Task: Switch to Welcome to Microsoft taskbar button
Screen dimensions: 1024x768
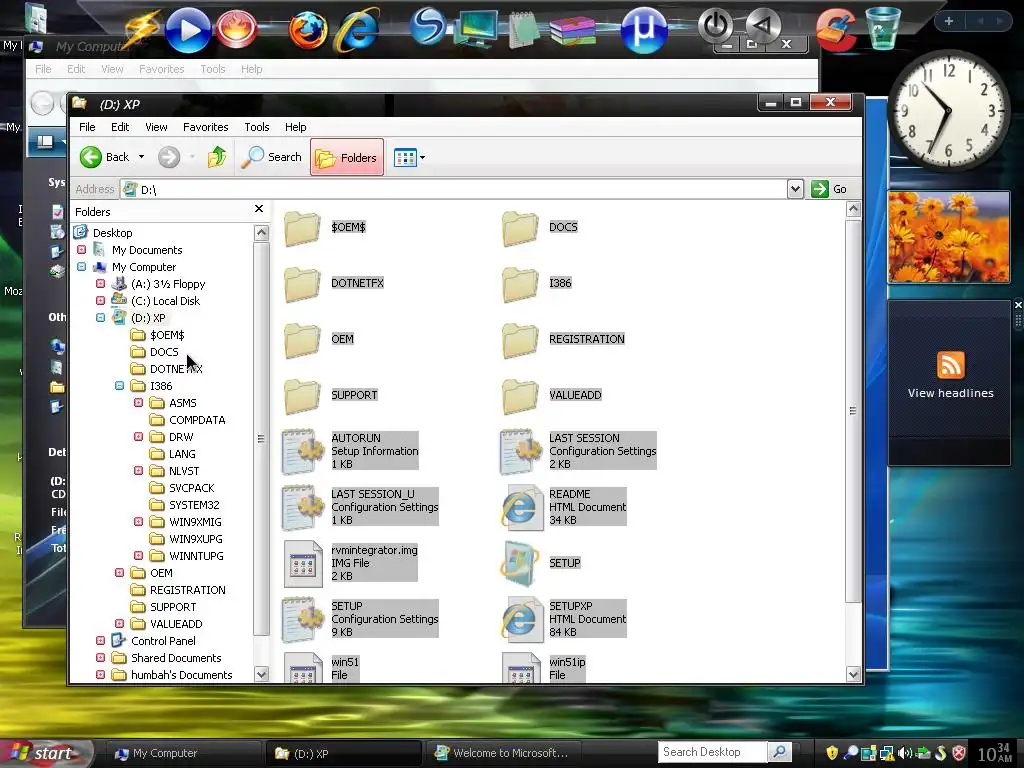Action: tap(502, 753)
